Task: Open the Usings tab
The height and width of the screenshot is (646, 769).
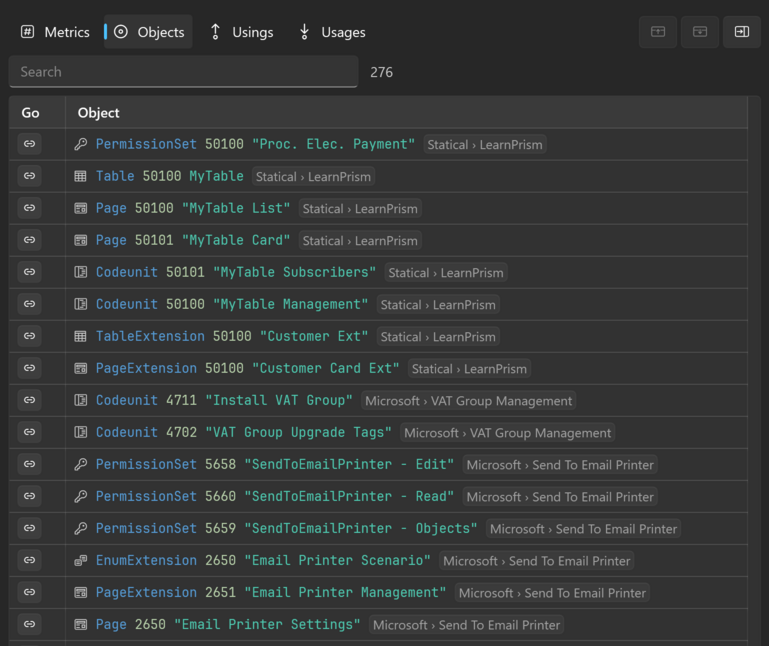Action: 242,32
